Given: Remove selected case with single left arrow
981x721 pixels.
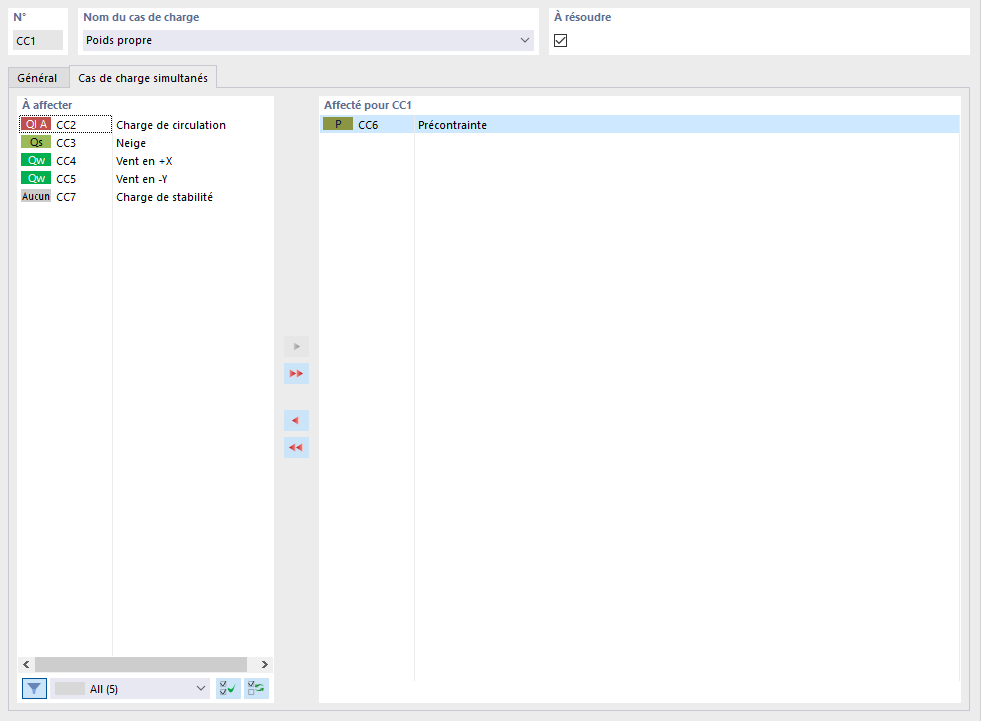Looking at the screenshot, I should (297, 421).
